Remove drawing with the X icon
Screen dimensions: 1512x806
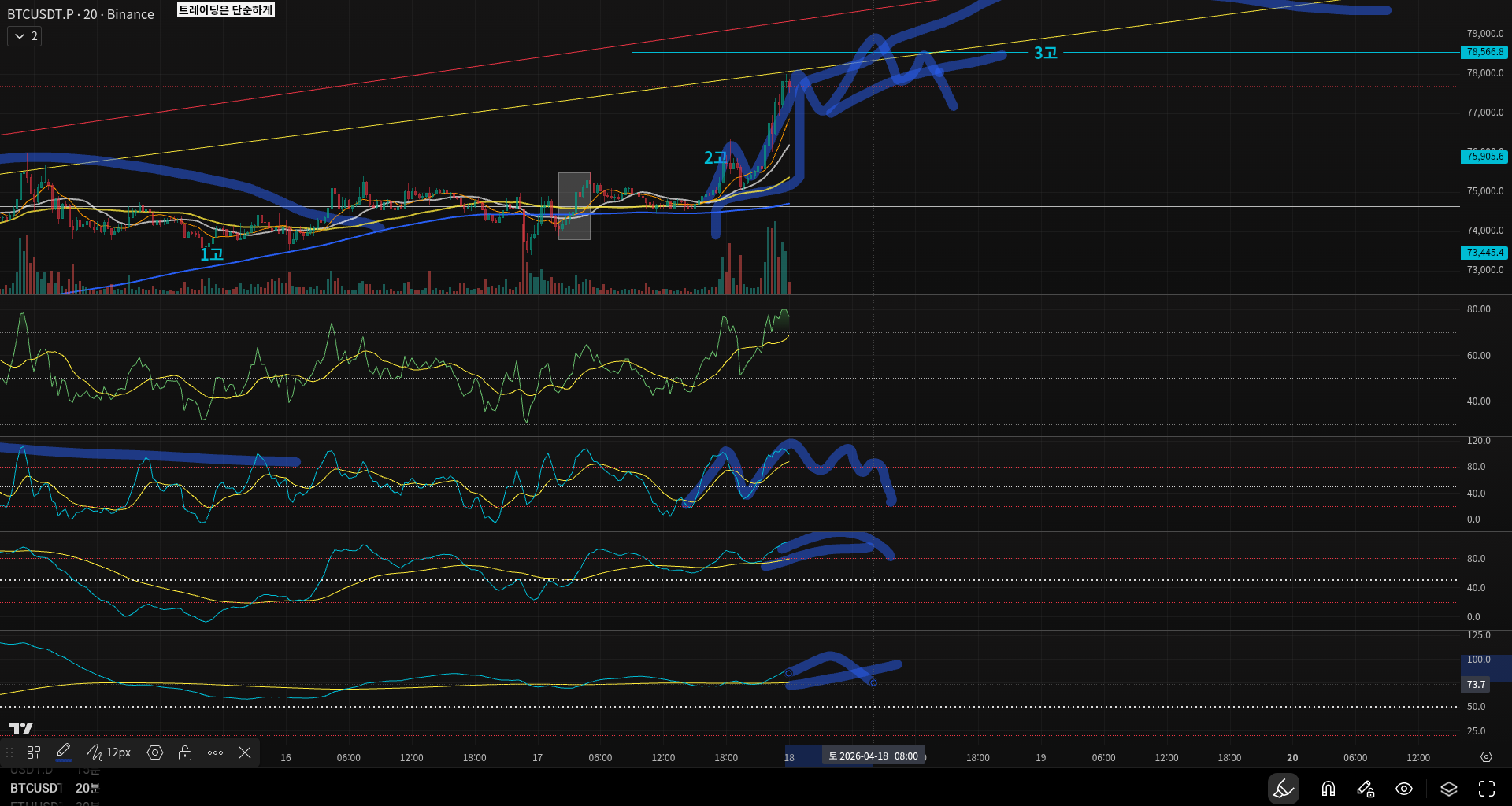click(x=245, y=752)
